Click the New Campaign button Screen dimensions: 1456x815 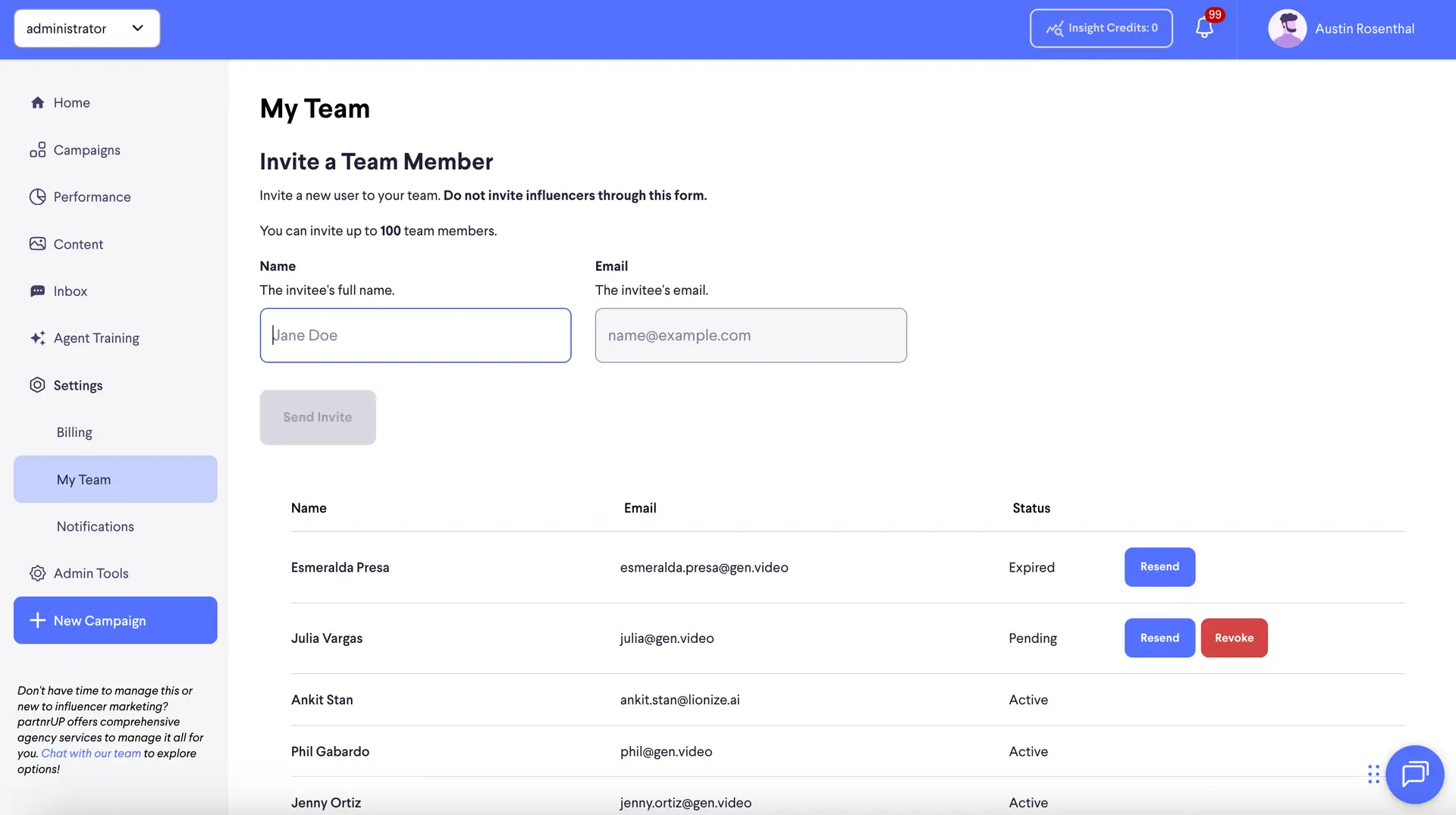[115, 620]
